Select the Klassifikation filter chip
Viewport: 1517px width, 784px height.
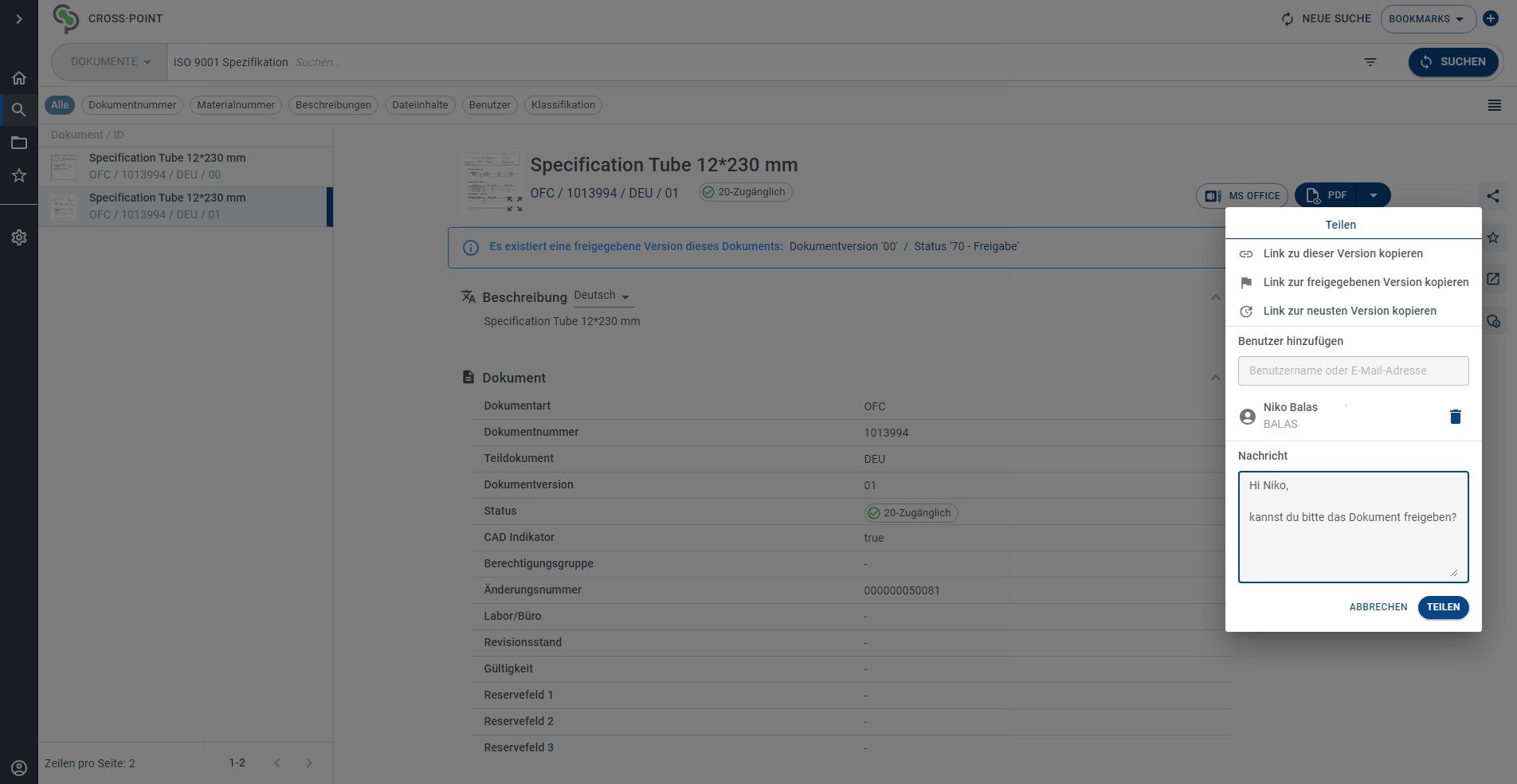(x=563, y=105)
